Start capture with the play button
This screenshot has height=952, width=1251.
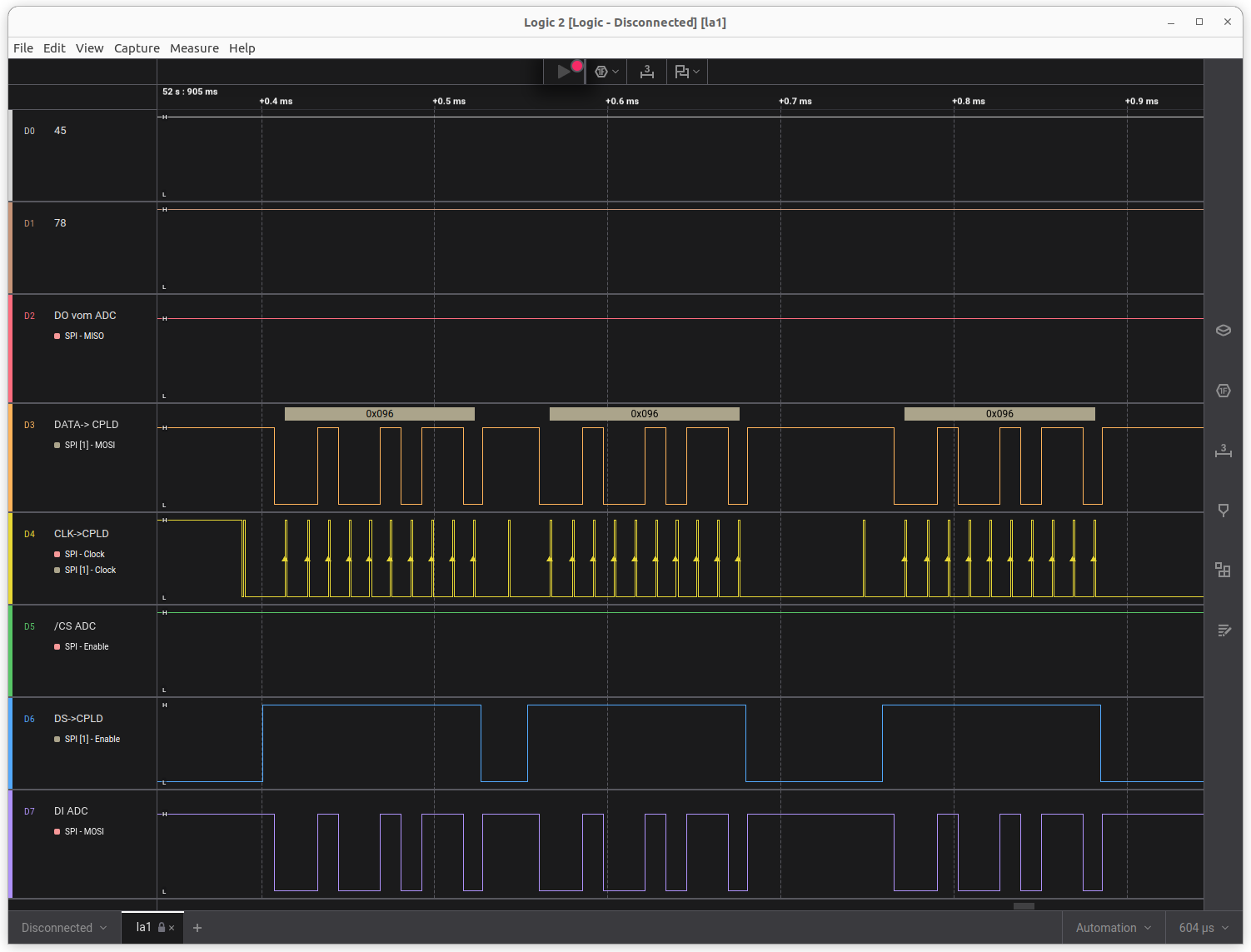coord(564,72)
